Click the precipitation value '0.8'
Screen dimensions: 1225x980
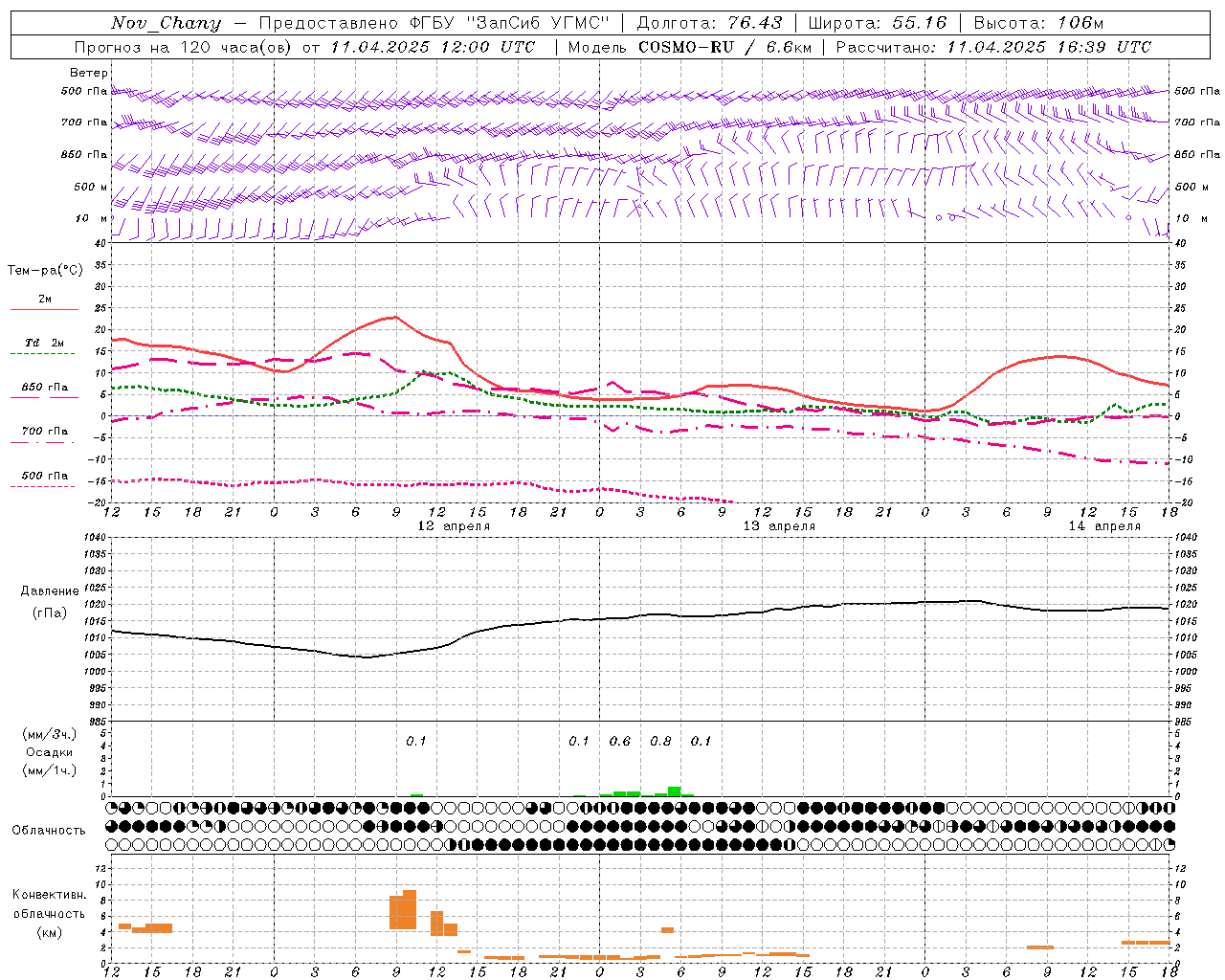coord(660,741)
